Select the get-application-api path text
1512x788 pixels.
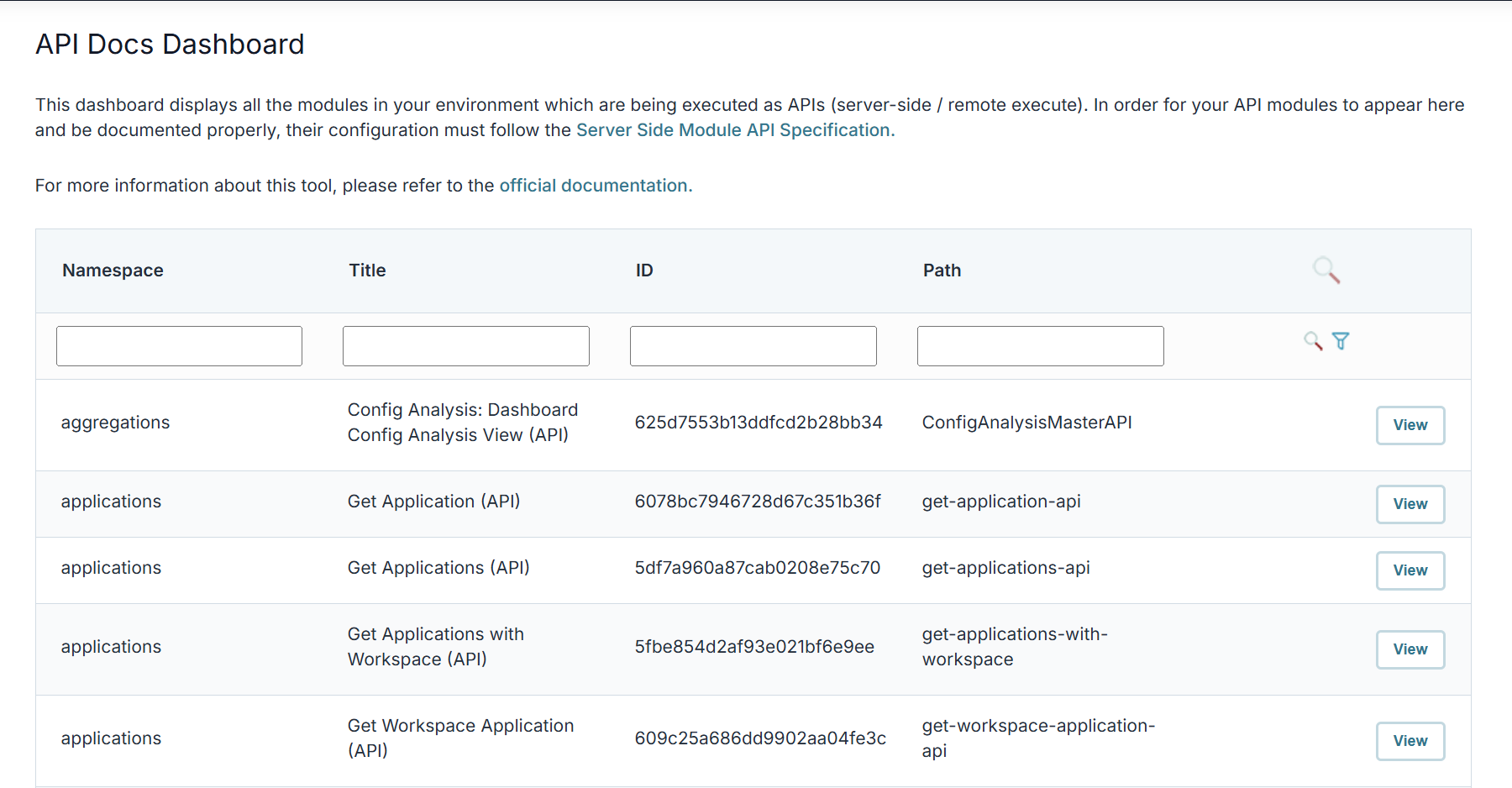(1001, 502)
